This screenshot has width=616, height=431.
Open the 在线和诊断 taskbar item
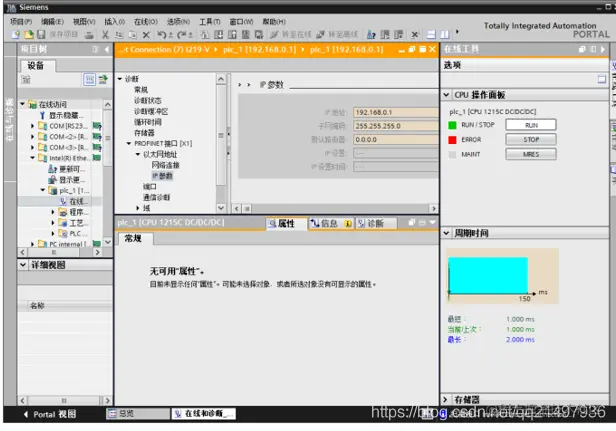pos(204,414)
